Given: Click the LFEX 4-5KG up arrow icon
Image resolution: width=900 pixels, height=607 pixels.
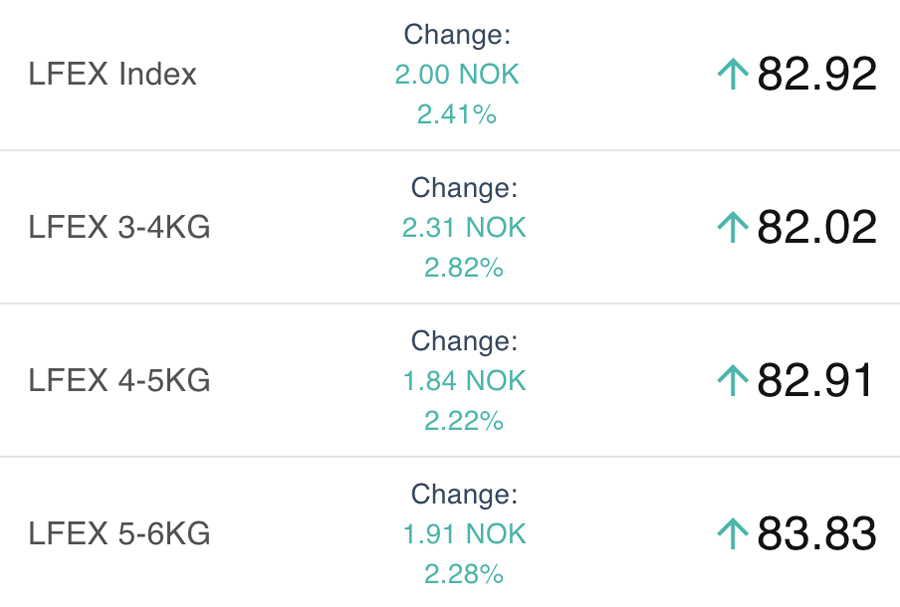Looking at the screenshot, I should [733, 381].
